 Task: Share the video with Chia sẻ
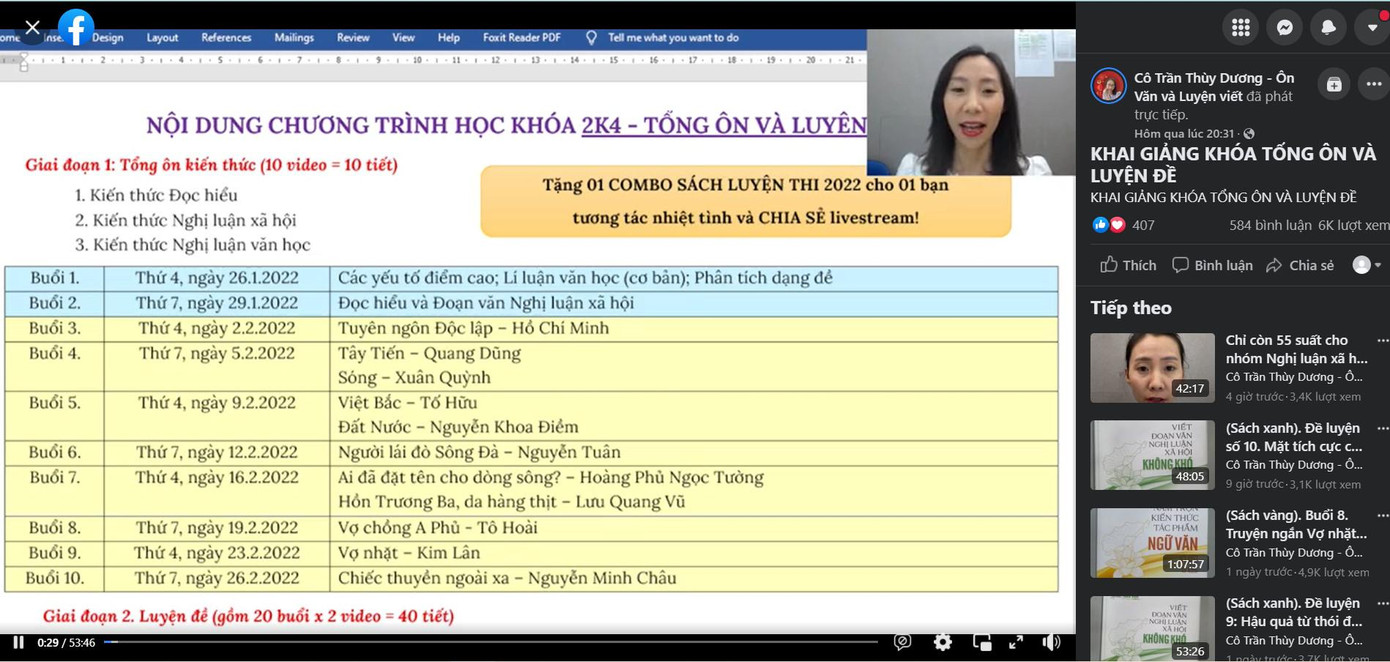pyautogui.click(x=1300, y=265)
